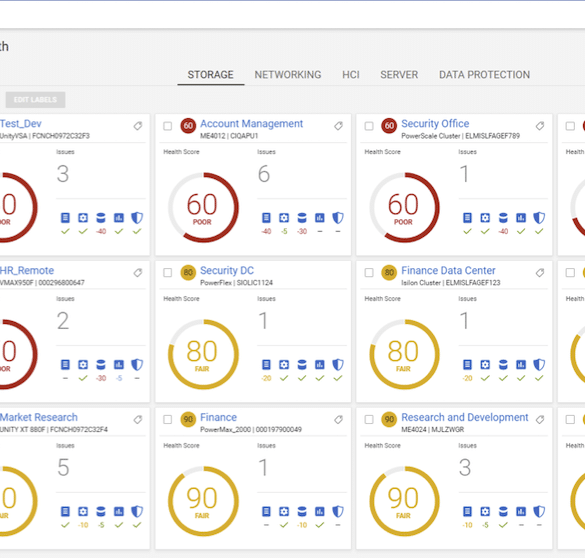Image resolution: width=585 pixels, height=558 pixels.
Task: Open the SERVER tab
Action: [x=399, y=75]
